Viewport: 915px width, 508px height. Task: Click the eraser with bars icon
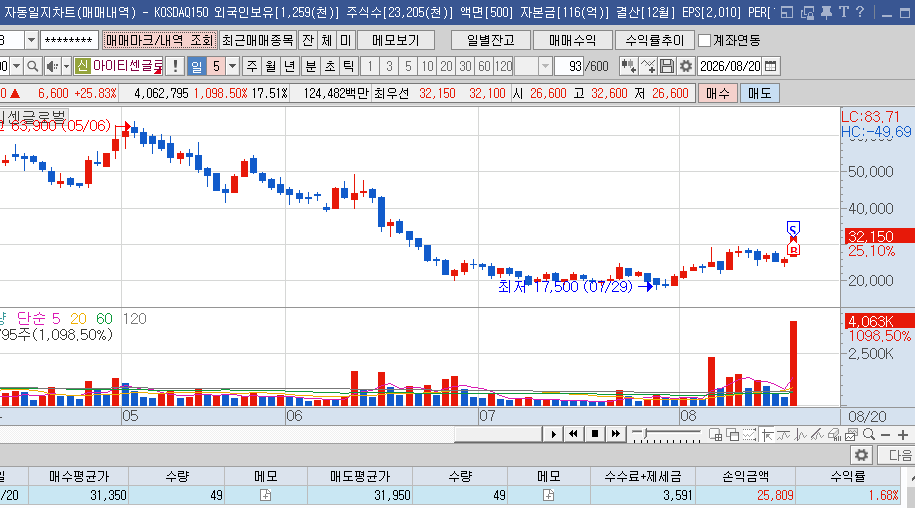point(834,435)
